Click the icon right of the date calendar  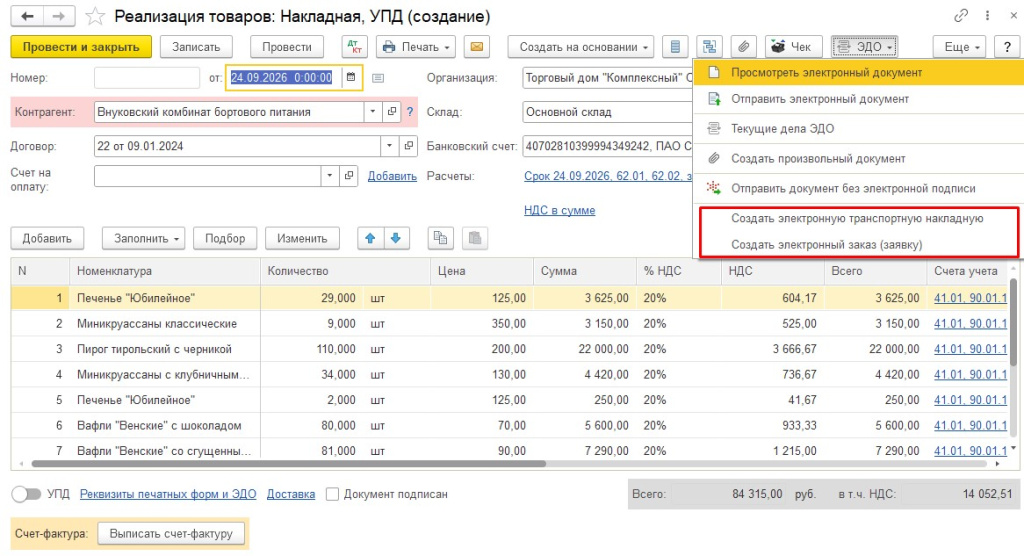378,78
